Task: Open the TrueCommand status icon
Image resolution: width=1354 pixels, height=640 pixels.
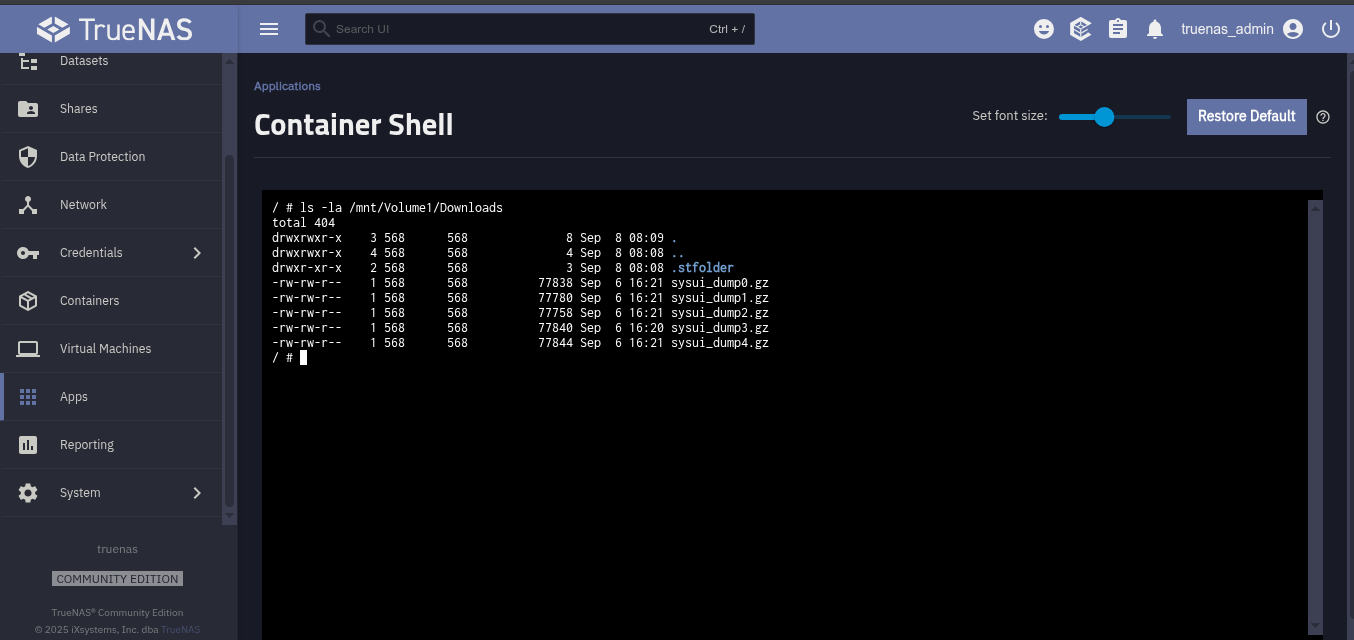Action: 1080,29
